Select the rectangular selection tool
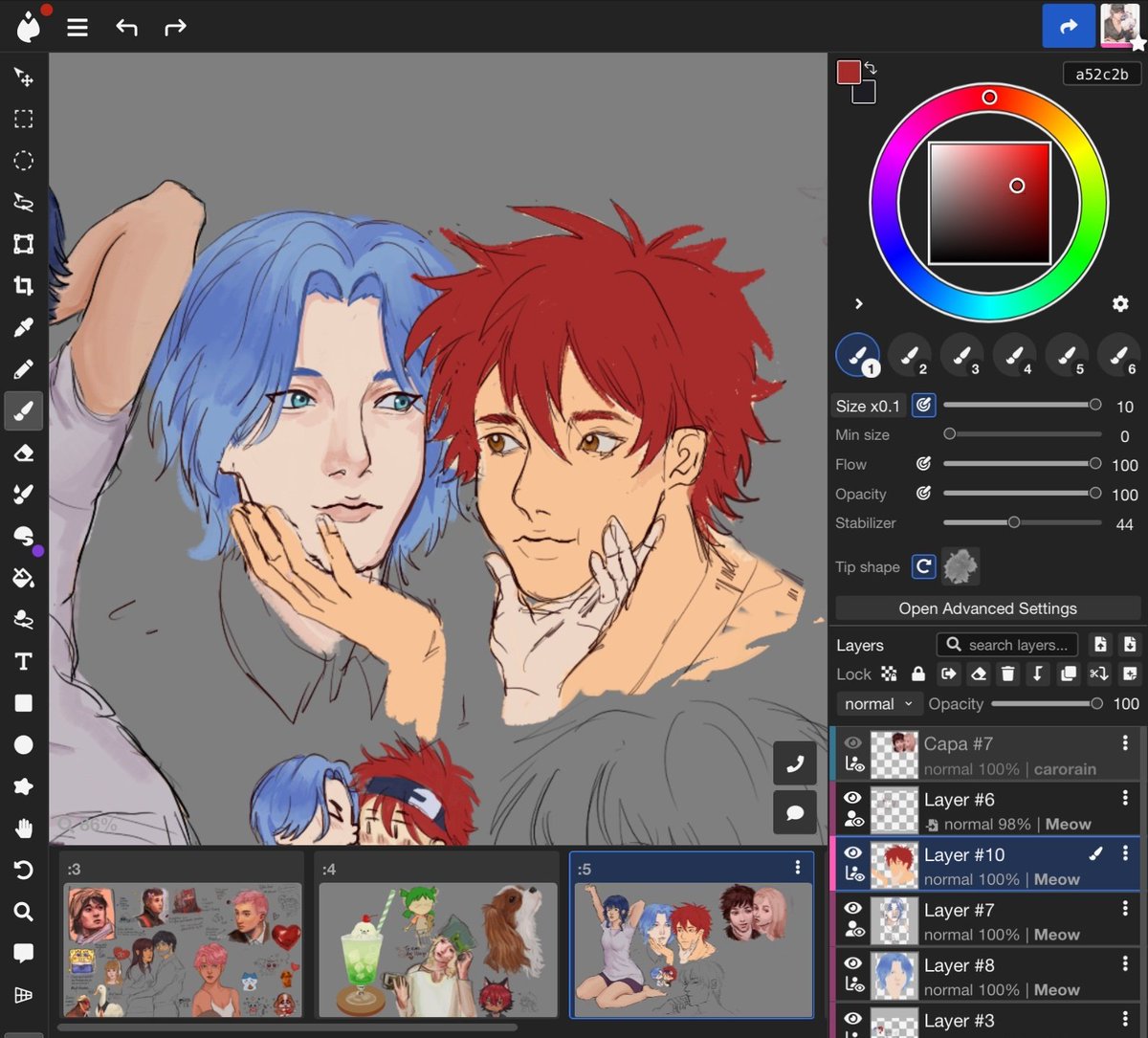 pyautogui.click(x=24, y=119)
